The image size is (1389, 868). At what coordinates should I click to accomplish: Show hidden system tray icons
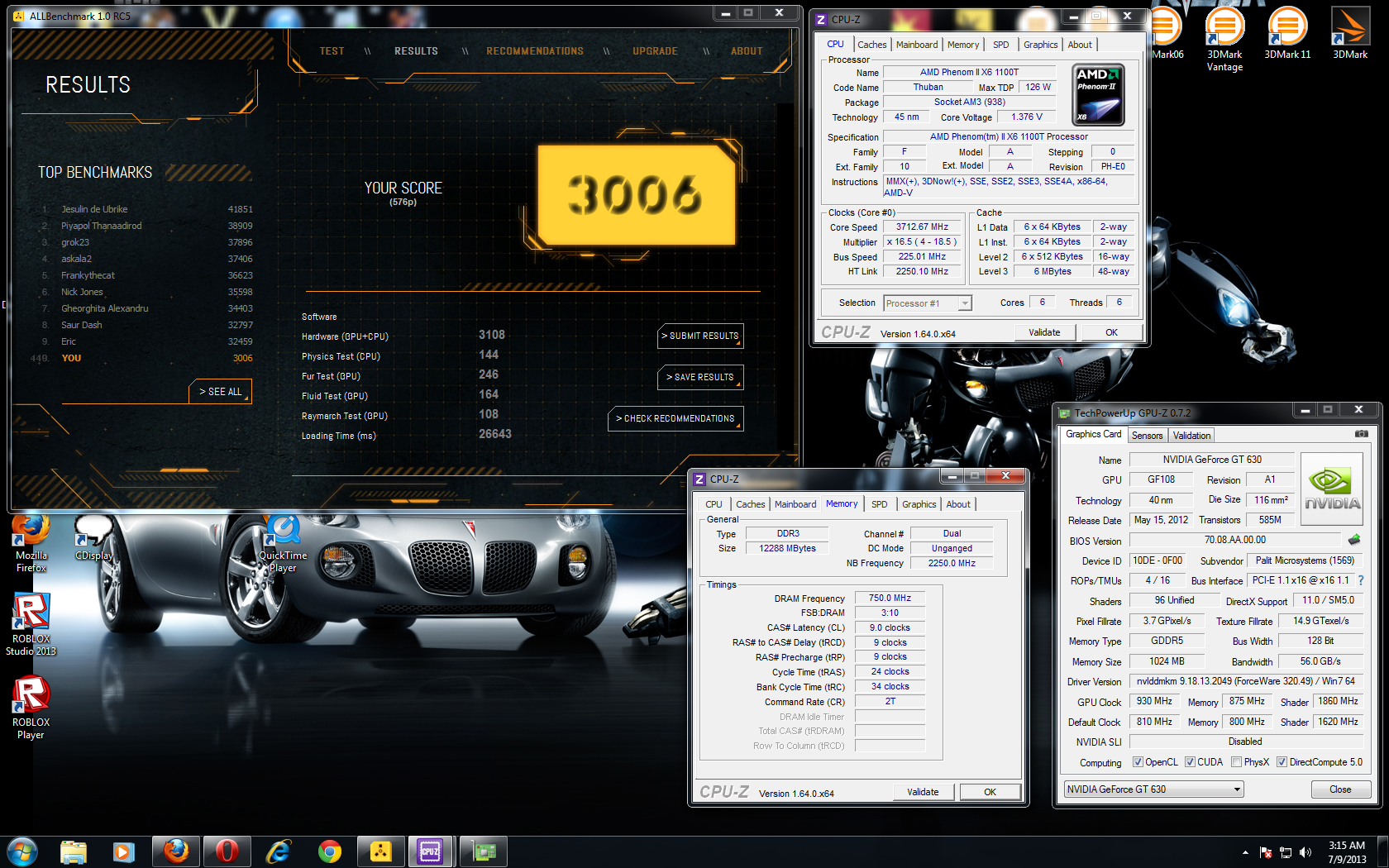coord(1245,852)
